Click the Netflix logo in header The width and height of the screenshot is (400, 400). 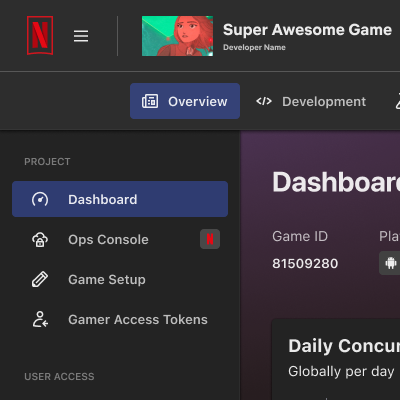click(40, 35)
